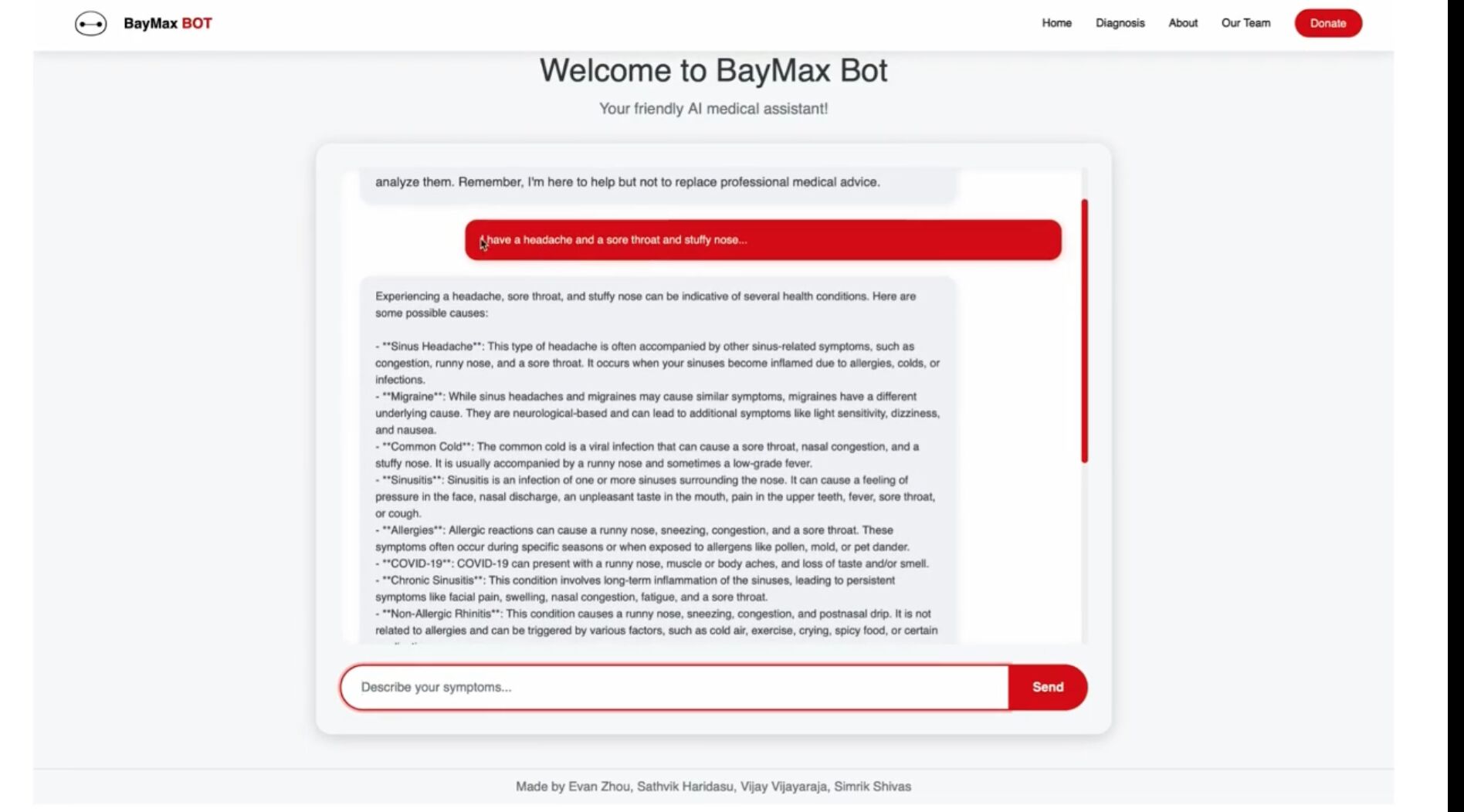Click the Migraine entry in the bot reply

tap(658, 413)
